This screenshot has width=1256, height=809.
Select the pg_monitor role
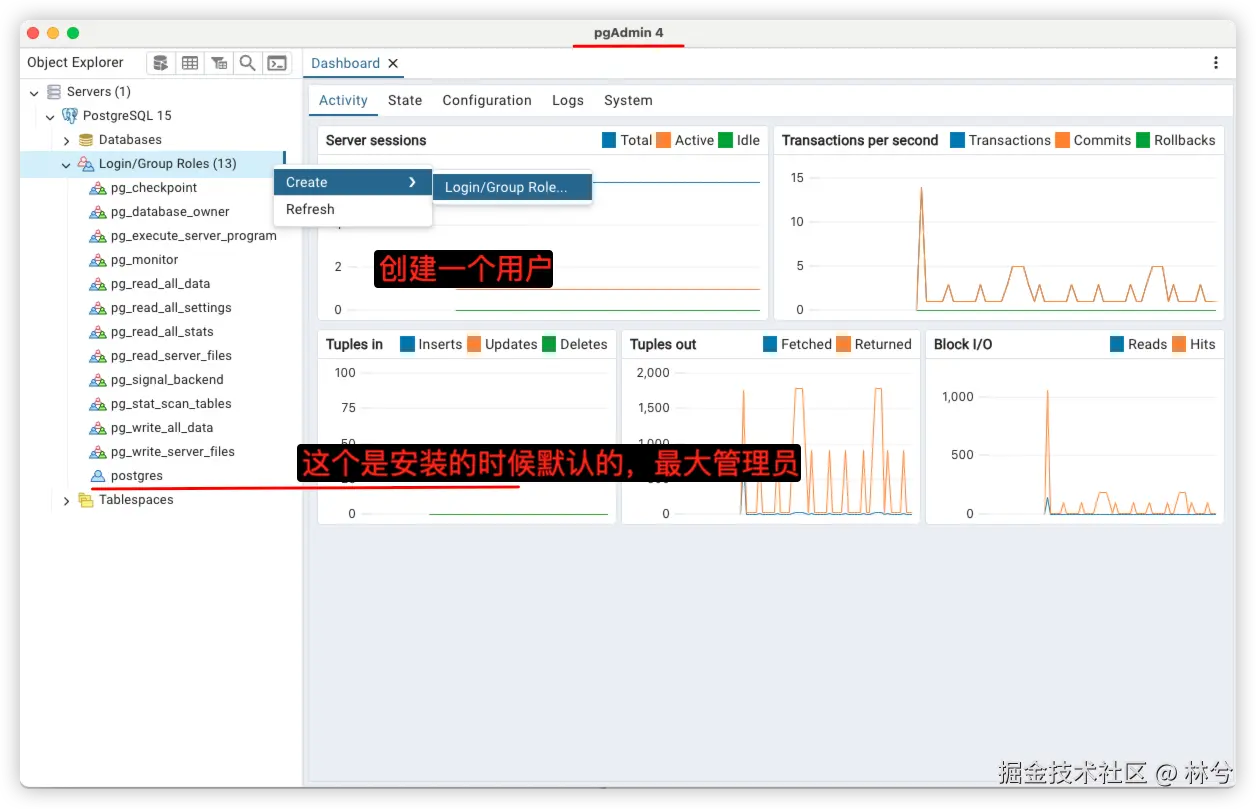(145, 260)
